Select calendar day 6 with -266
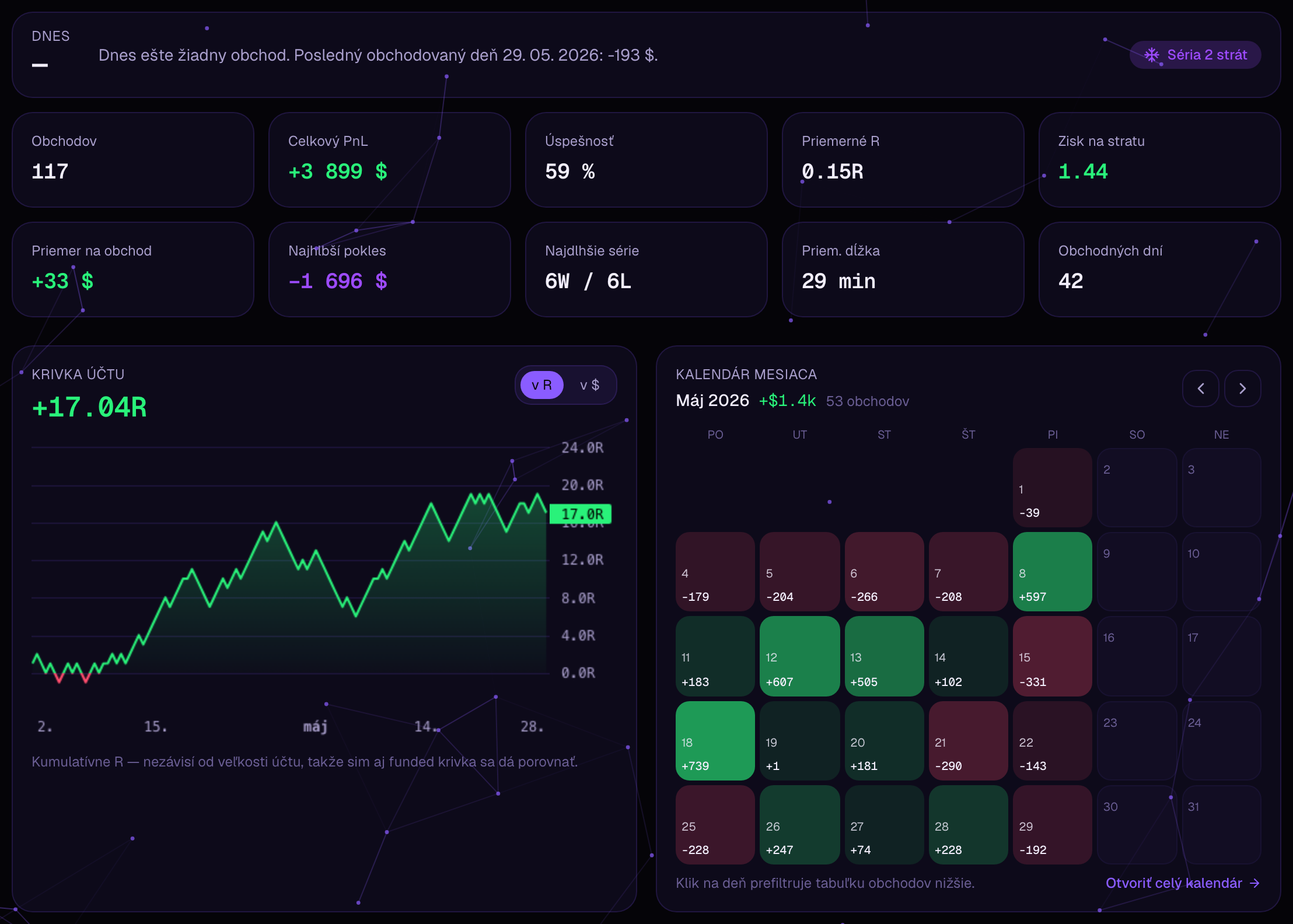This screenshot has width=1293, height=924. (884, 572)
